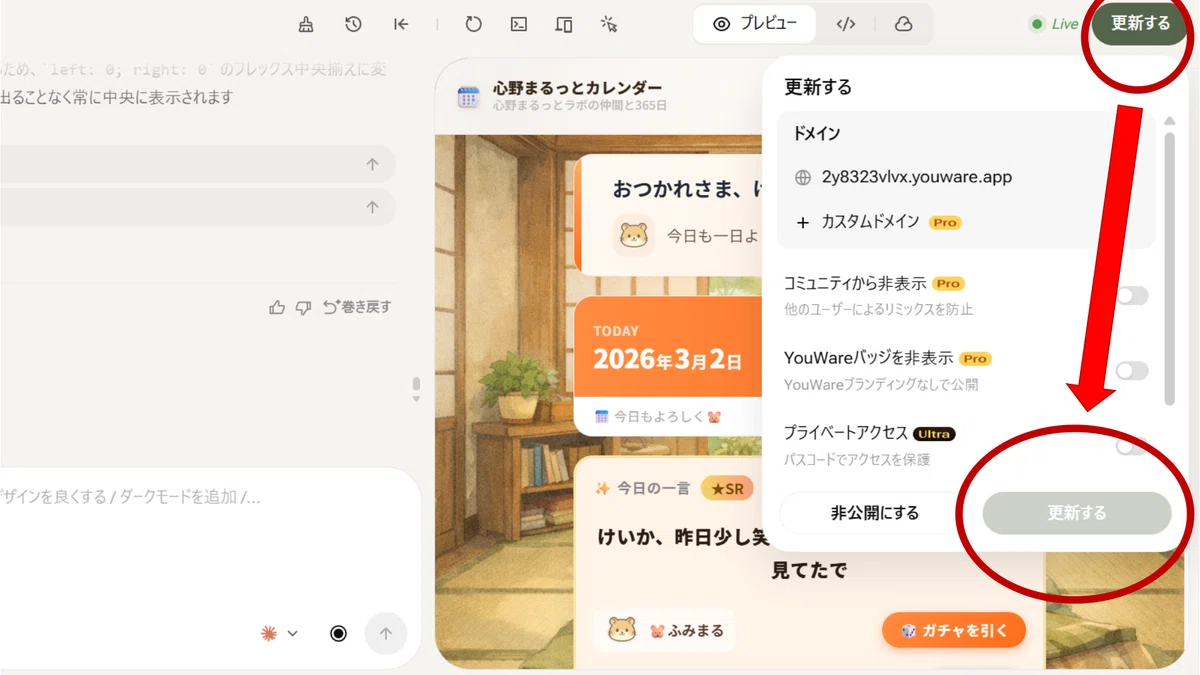The image size is (1200, 675).
Task: Switch to the プレビュー tab
Action: click(x=755, y=24)
